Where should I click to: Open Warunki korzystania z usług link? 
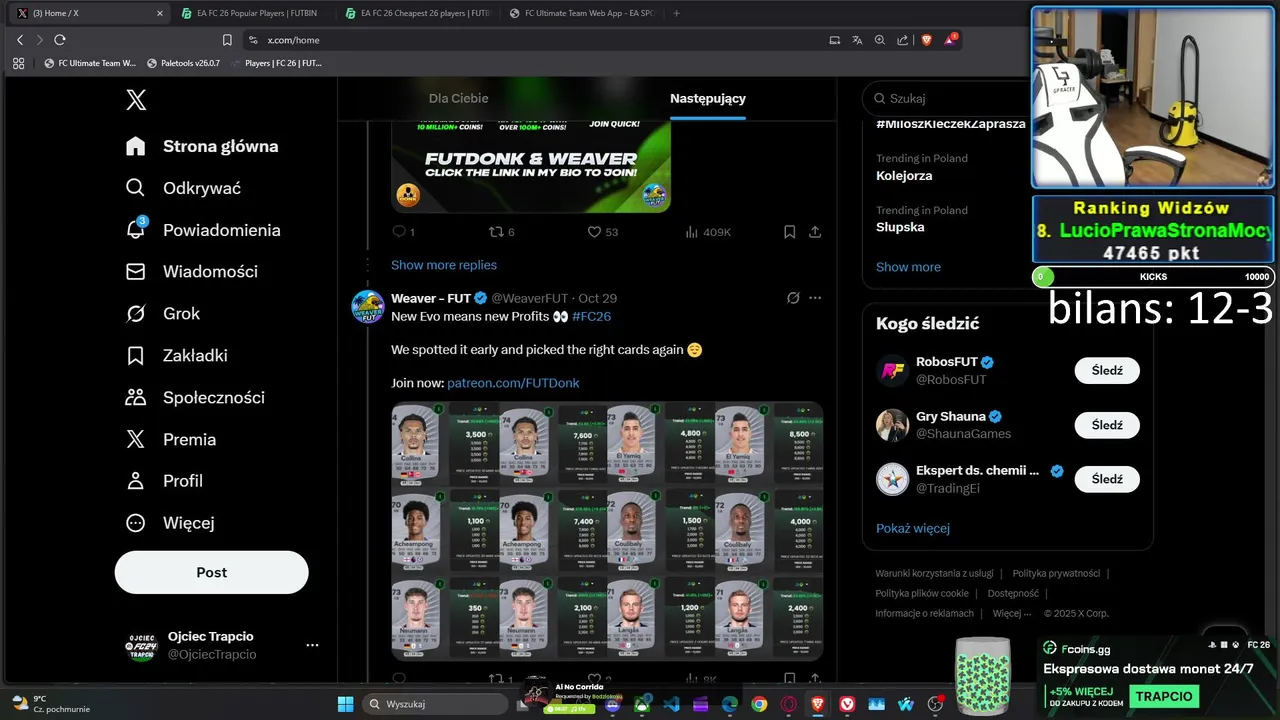coord(934,573)
